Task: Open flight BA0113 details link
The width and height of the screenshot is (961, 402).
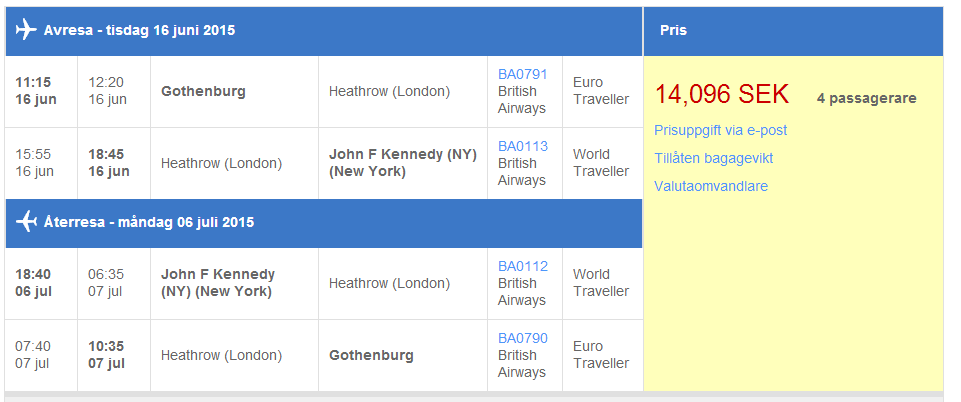Action: point(522,146)
